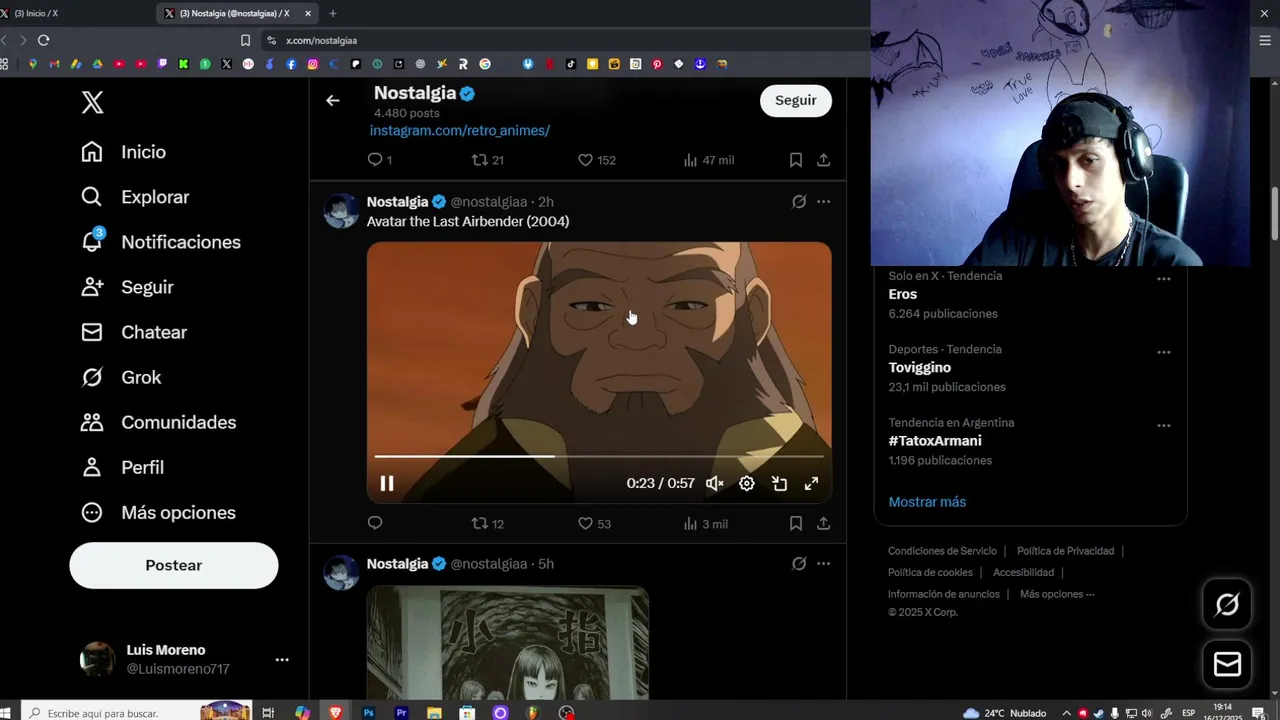Open Más opciones in sidebar
This screenshot has width=1280, height=720.
158,512
